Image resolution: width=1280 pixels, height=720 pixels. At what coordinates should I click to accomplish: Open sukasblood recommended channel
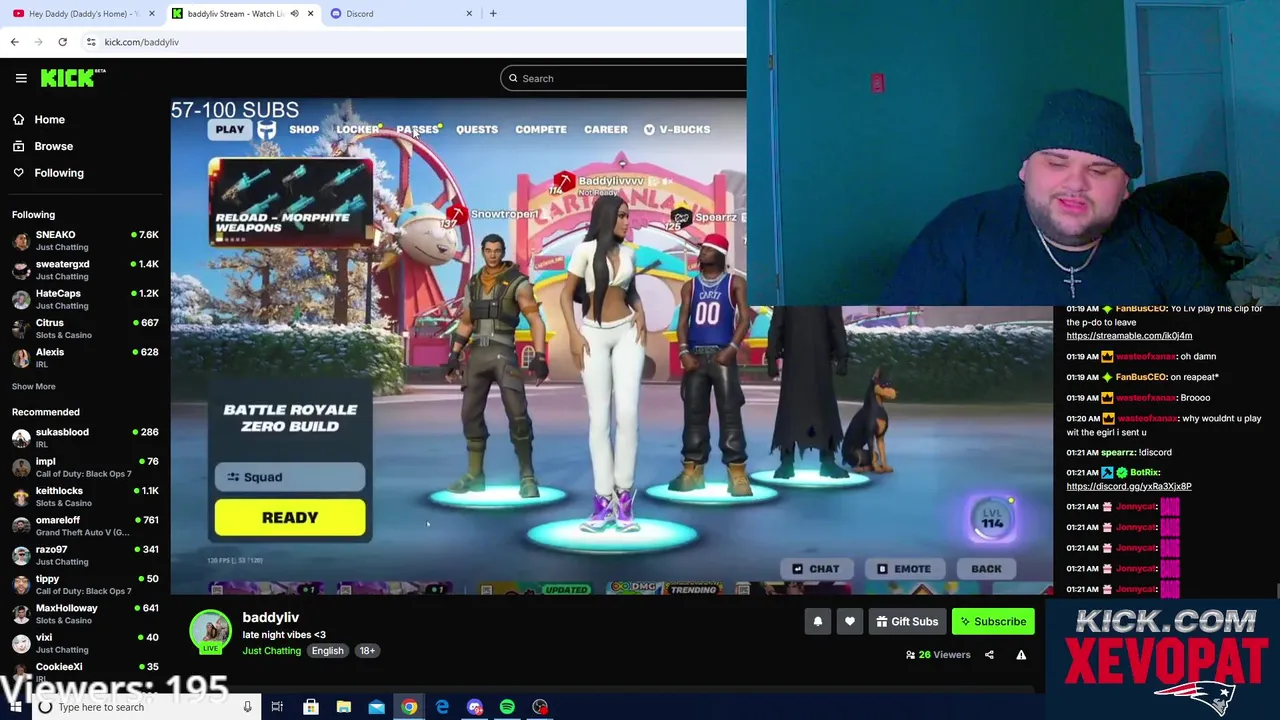click(85, 437)
